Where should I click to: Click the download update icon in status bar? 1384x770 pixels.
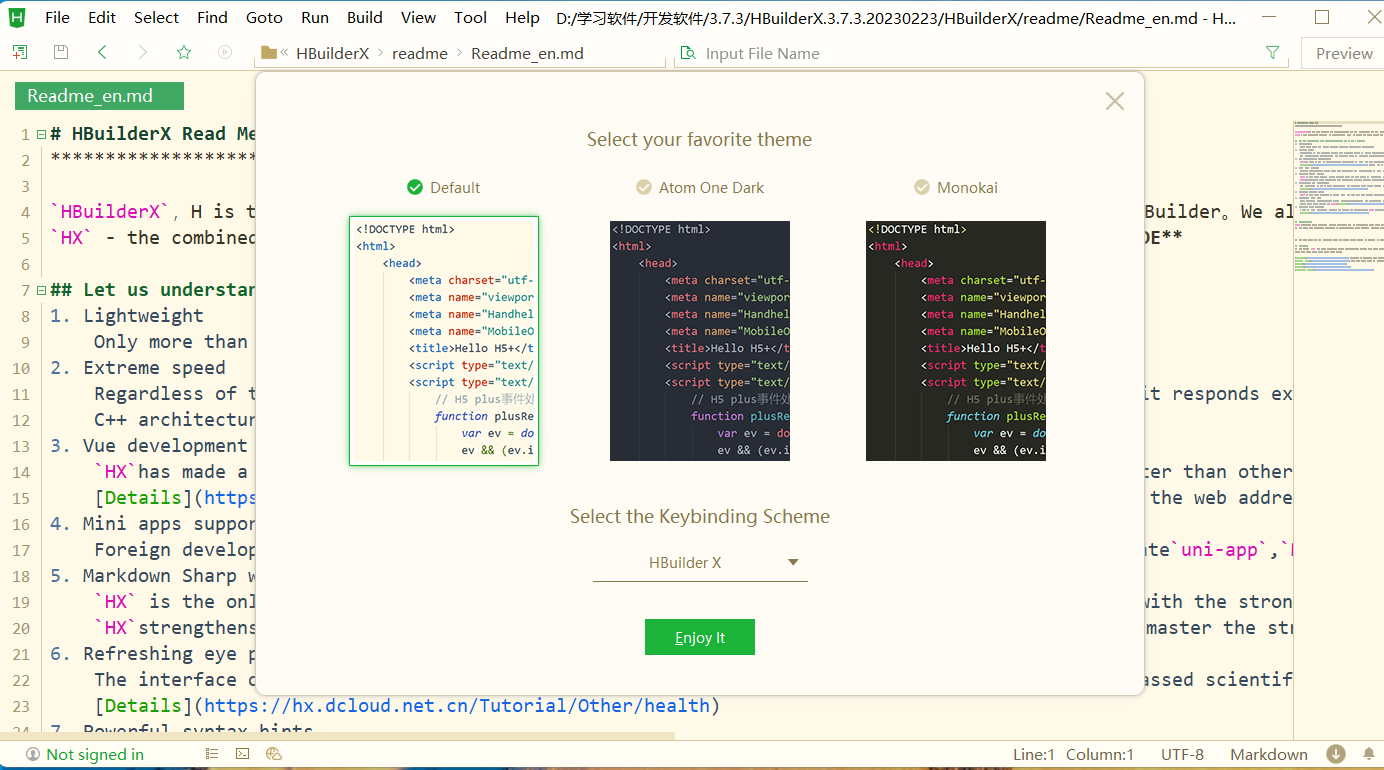(1336, 754)
